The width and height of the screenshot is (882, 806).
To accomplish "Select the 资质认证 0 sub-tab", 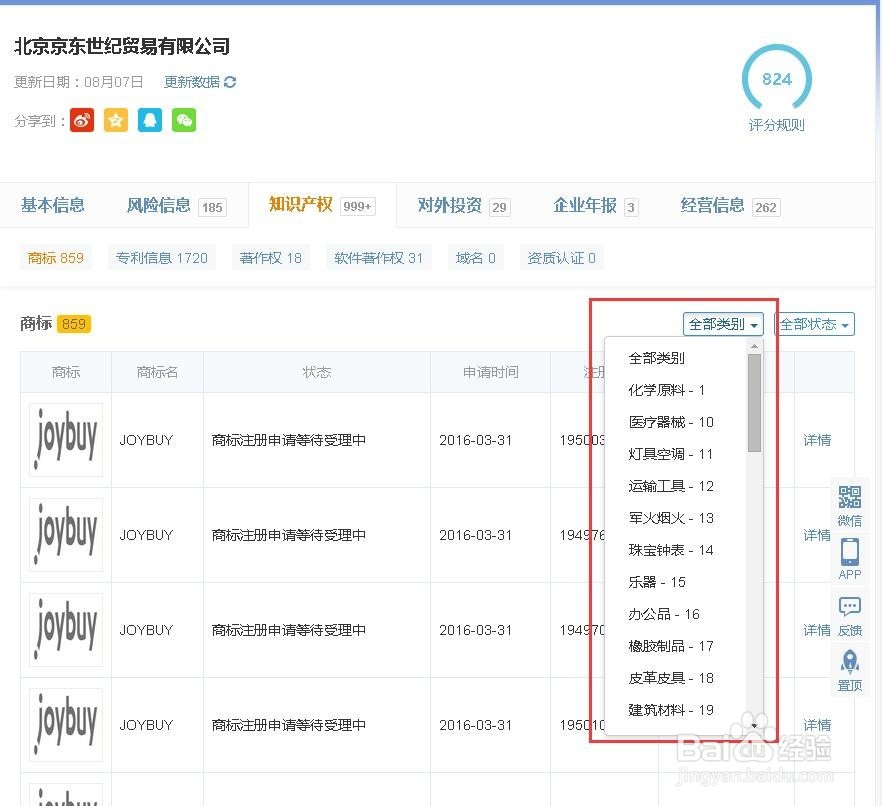I will [561, 258].
